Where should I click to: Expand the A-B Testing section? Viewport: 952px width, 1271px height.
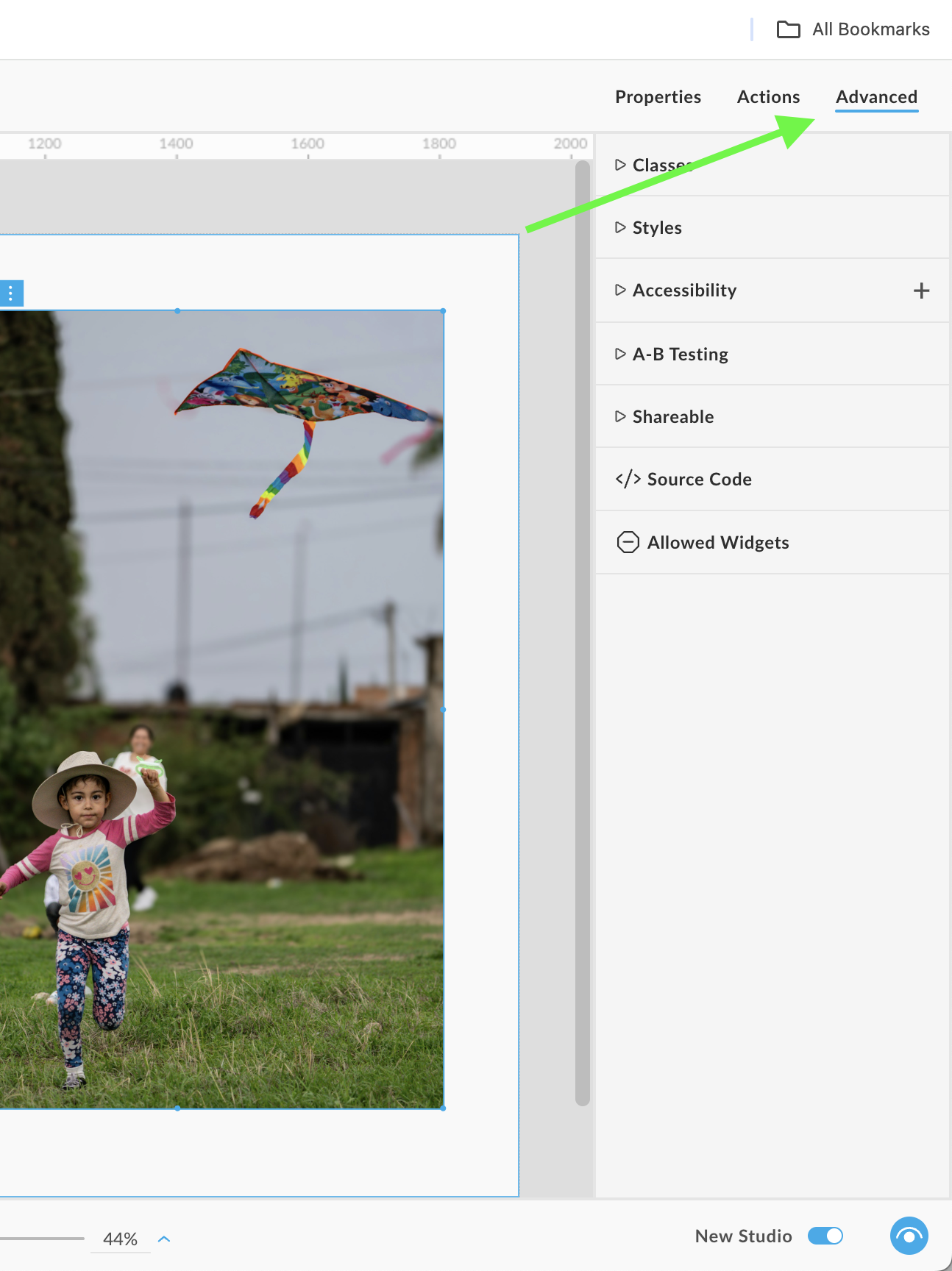pos(772,354)
